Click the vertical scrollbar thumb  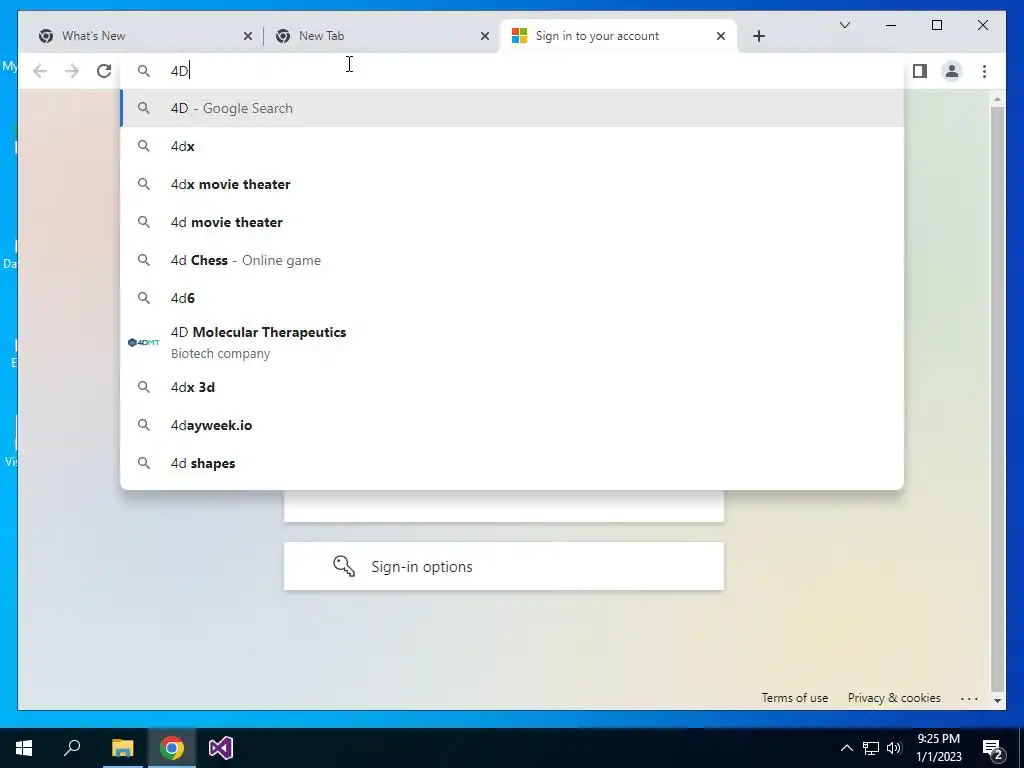[997, 398]
